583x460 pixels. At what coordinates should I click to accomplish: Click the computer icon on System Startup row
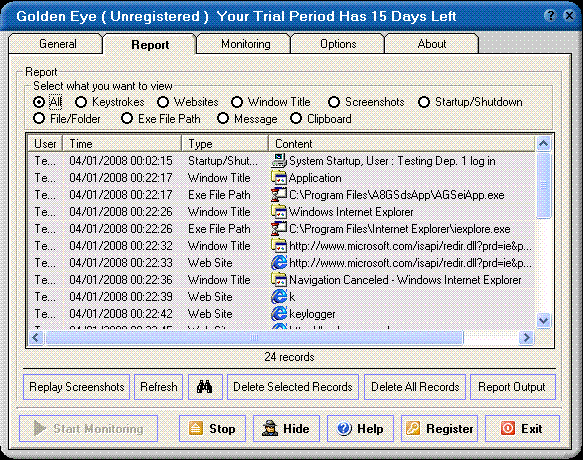[279, 161]
